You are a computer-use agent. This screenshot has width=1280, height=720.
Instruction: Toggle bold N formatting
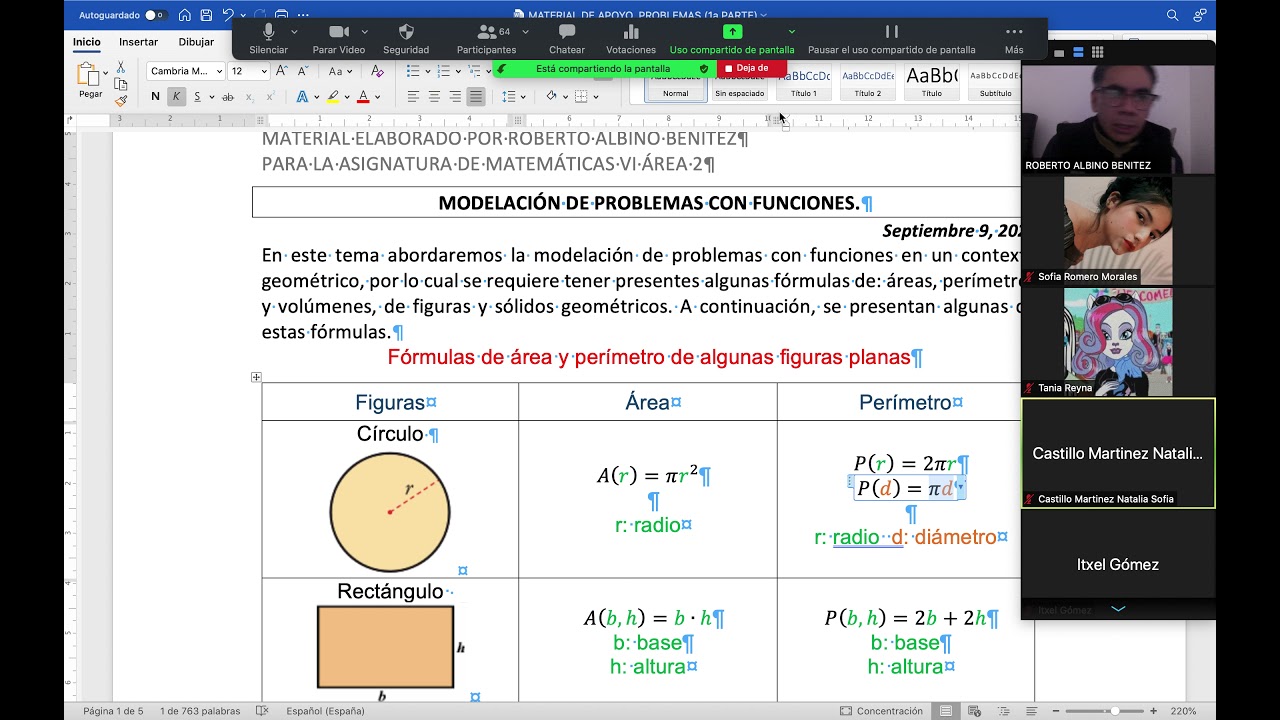(155, 97)
